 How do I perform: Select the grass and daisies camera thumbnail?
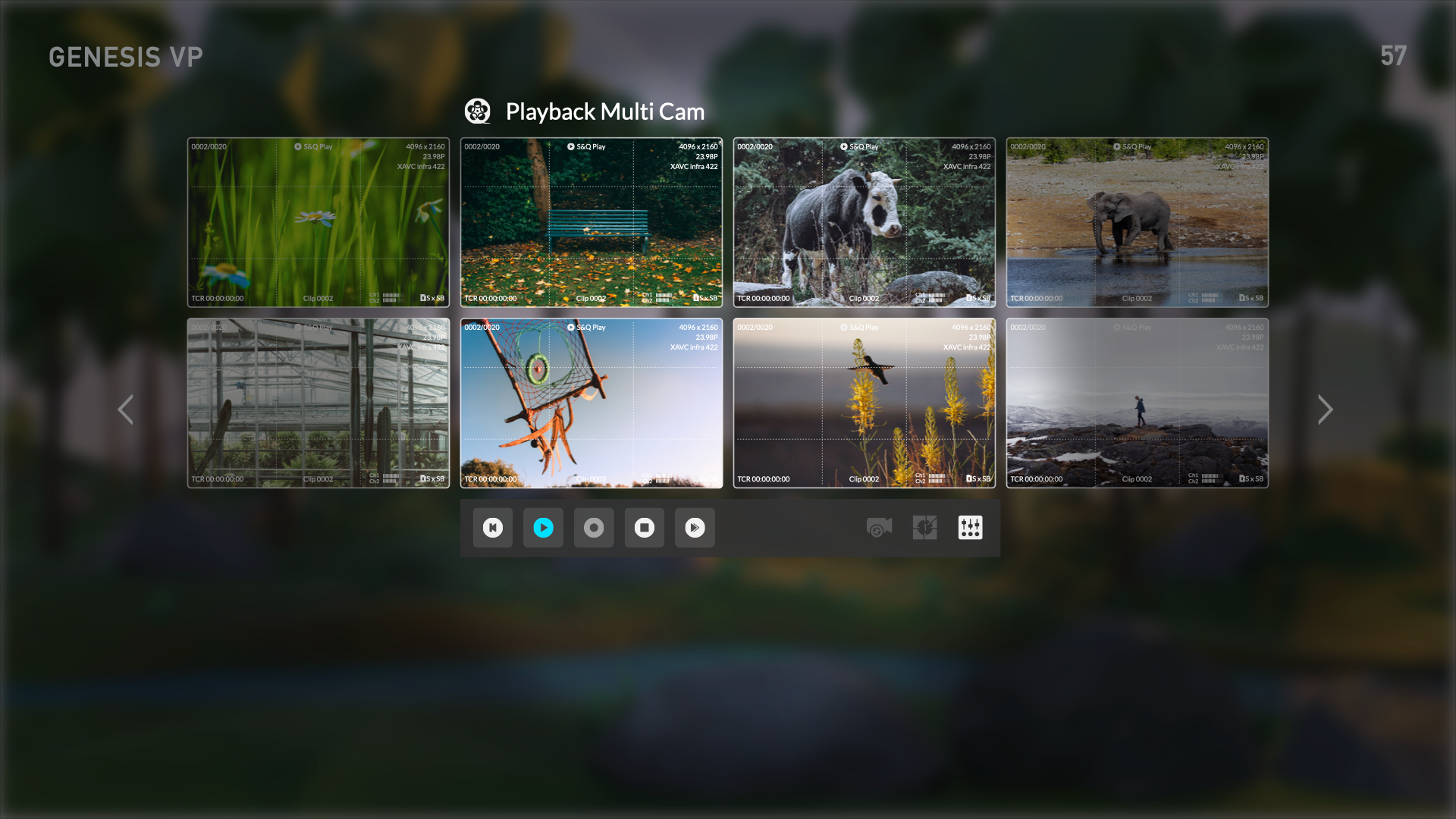tap(318, 222)
